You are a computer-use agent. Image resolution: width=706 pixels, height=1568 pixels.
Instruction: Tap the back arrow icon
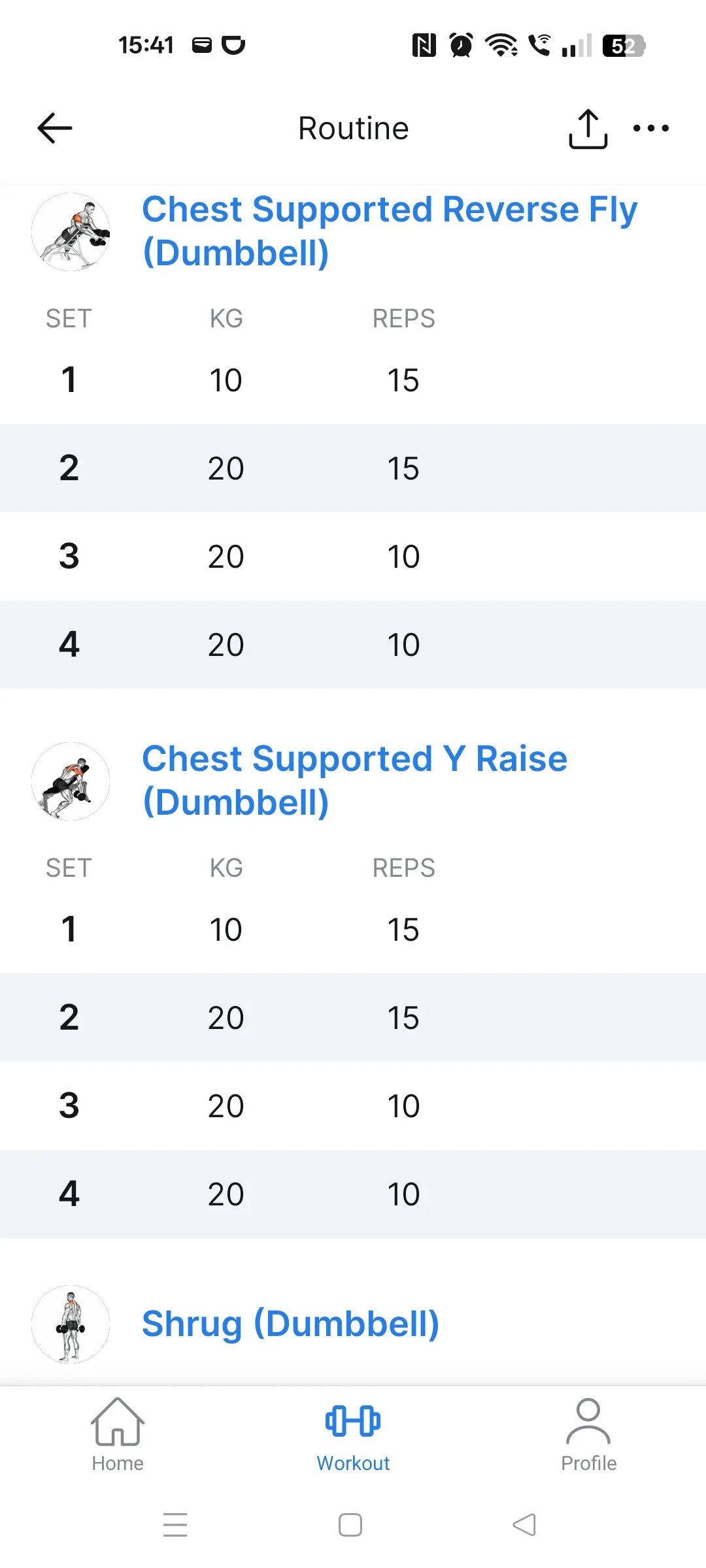[55, 128]
